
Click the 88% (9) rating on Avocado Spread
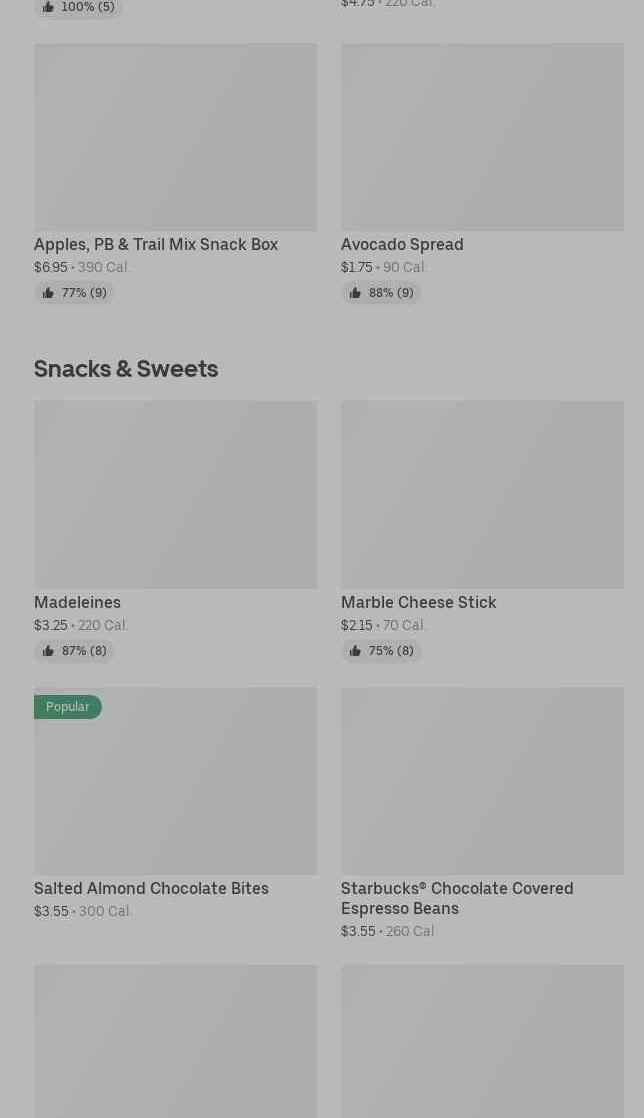[x=391, y=293]
